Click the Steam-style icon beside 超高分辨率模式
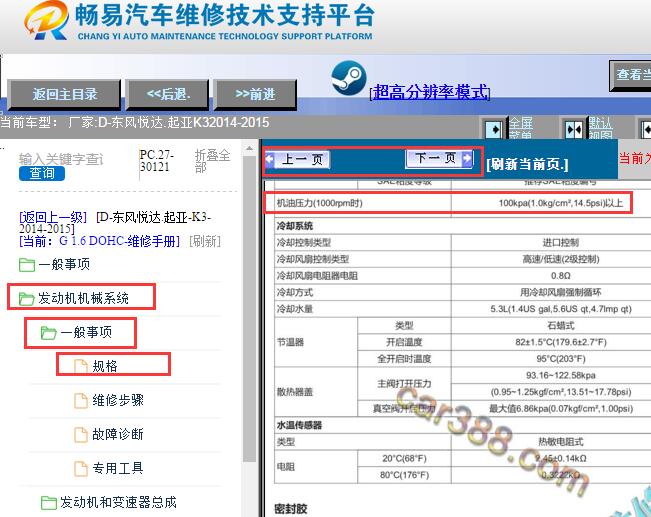This screenshot has height=517, width=651. click(x=349, y=78)
